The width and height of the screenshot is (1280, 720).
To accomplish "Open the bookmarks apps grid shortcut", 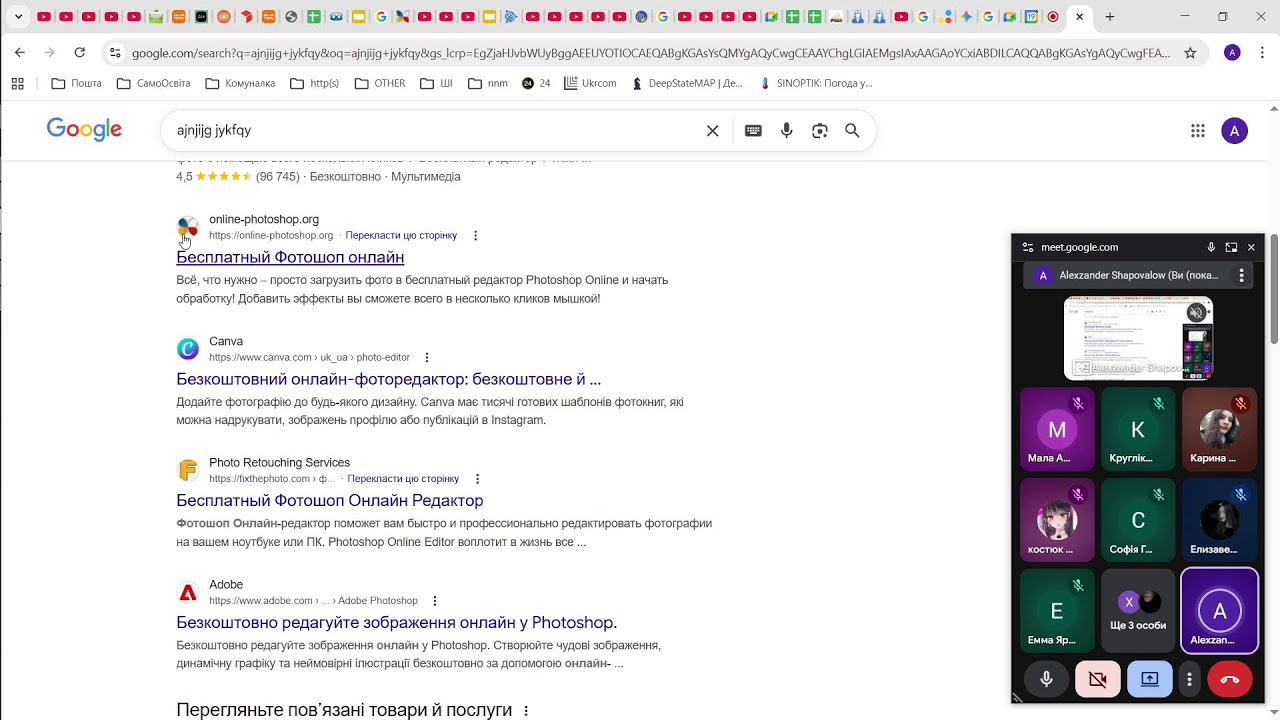I will [18, 84].
